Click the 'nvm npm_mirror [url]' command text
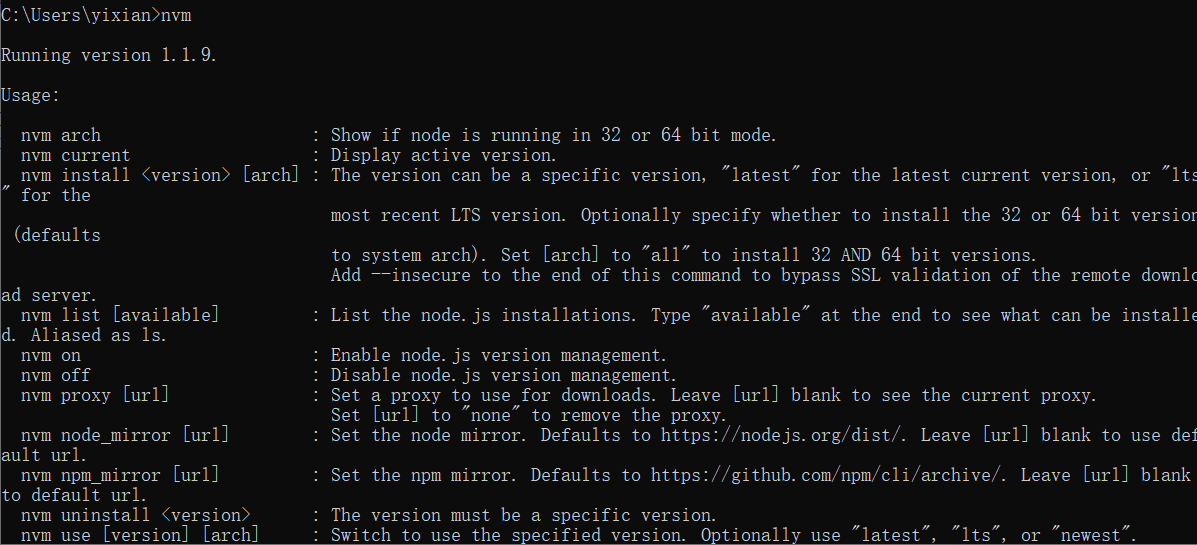The height and width of the screenshot is (545, 1197). [x=120, y=475]
